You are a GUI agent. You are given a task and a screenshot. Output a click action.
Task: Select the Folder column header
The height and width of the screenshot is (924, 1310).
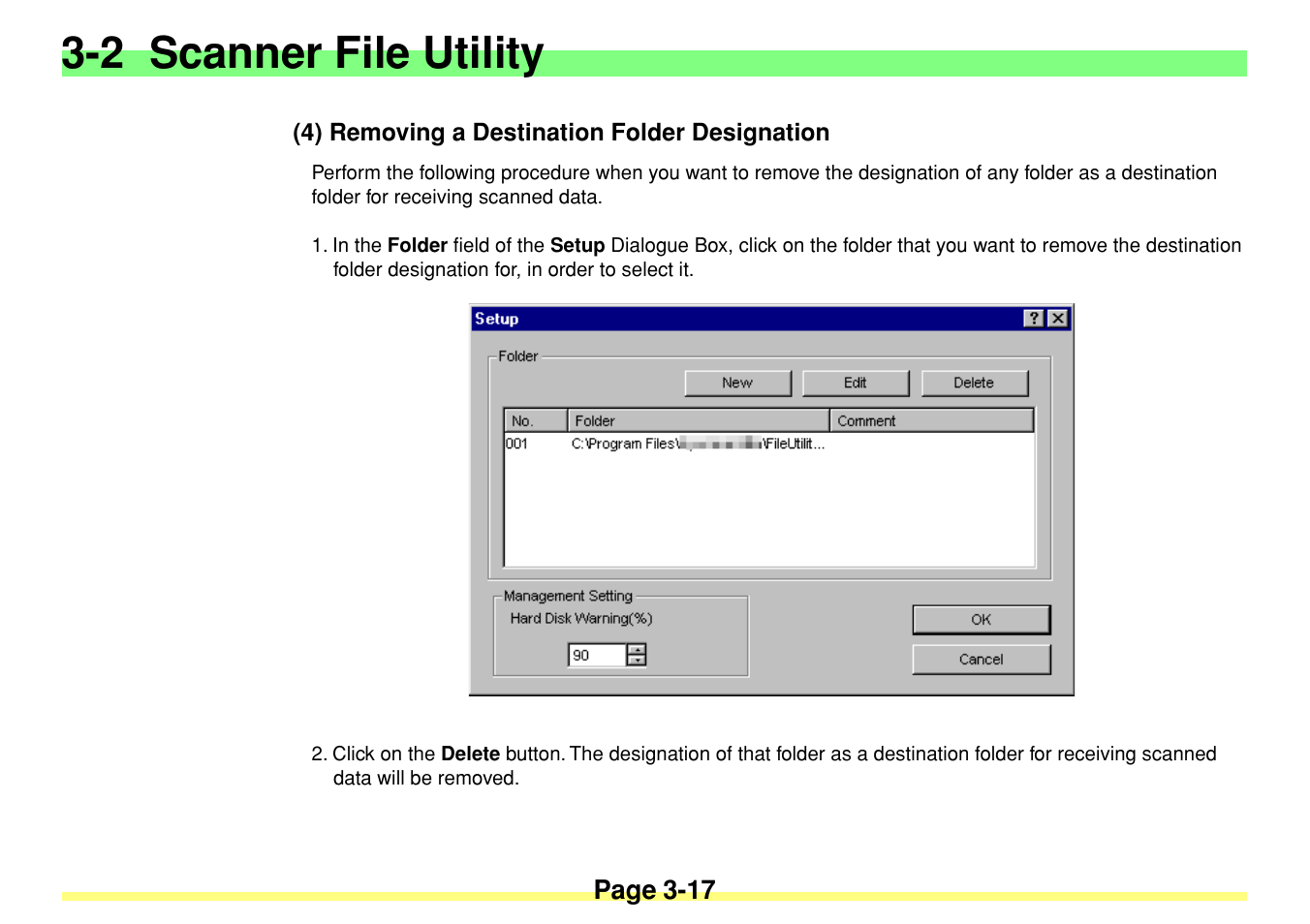pyautogui.click(x=699, y=420)
